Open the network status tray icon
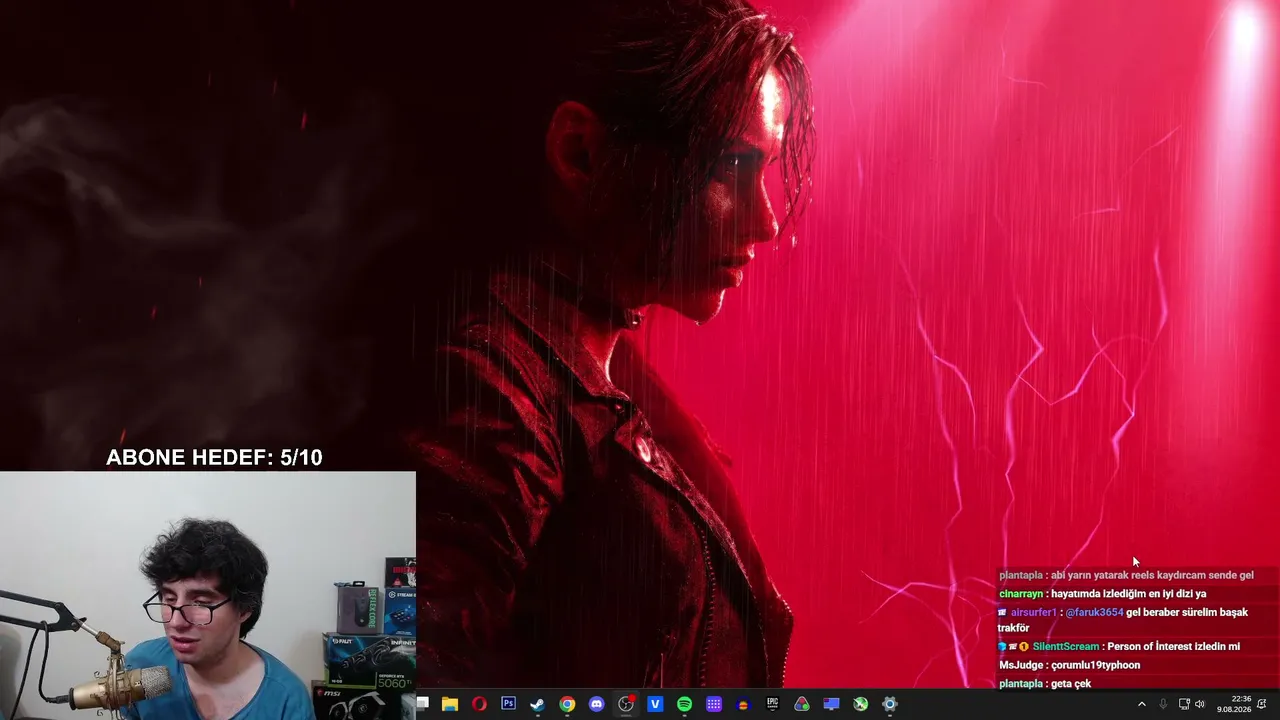 1184,704
